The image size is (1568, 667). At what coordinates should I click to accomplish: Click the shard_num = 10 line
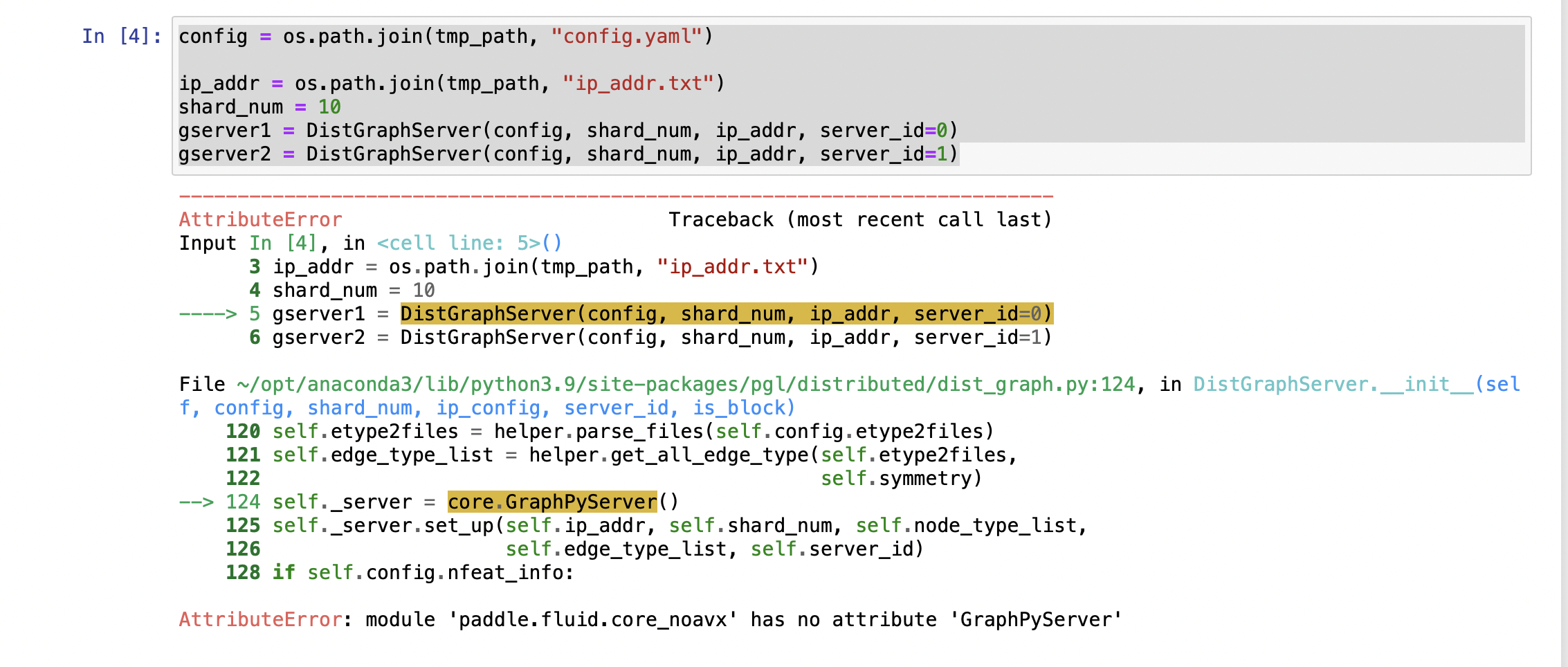click(x=258, y=107)
